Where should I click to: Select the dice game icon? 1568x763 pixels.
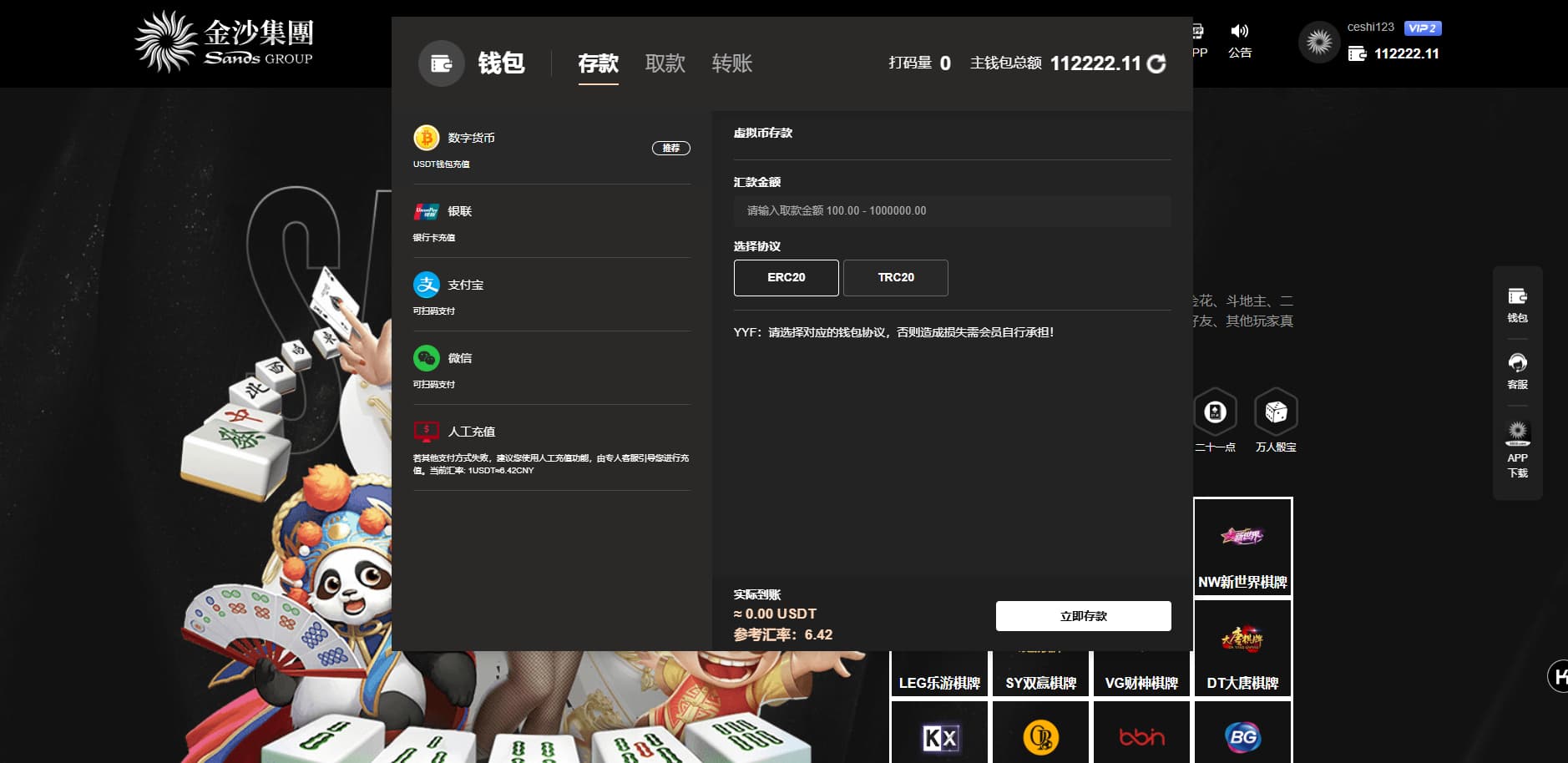coord(1276,412)
